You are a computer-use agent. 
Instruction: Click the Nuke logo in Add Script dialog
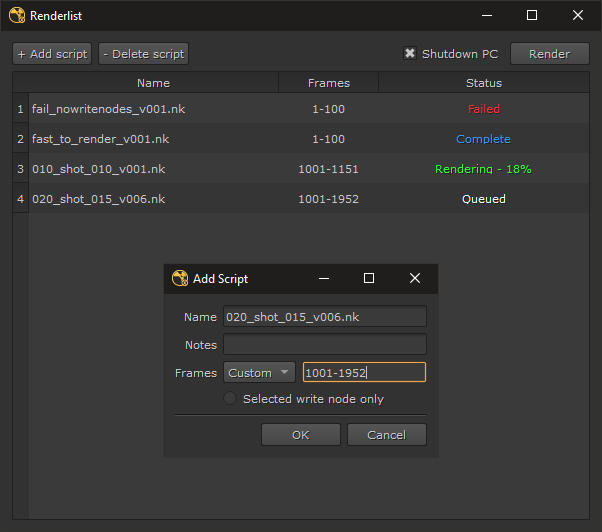point(180,279)
